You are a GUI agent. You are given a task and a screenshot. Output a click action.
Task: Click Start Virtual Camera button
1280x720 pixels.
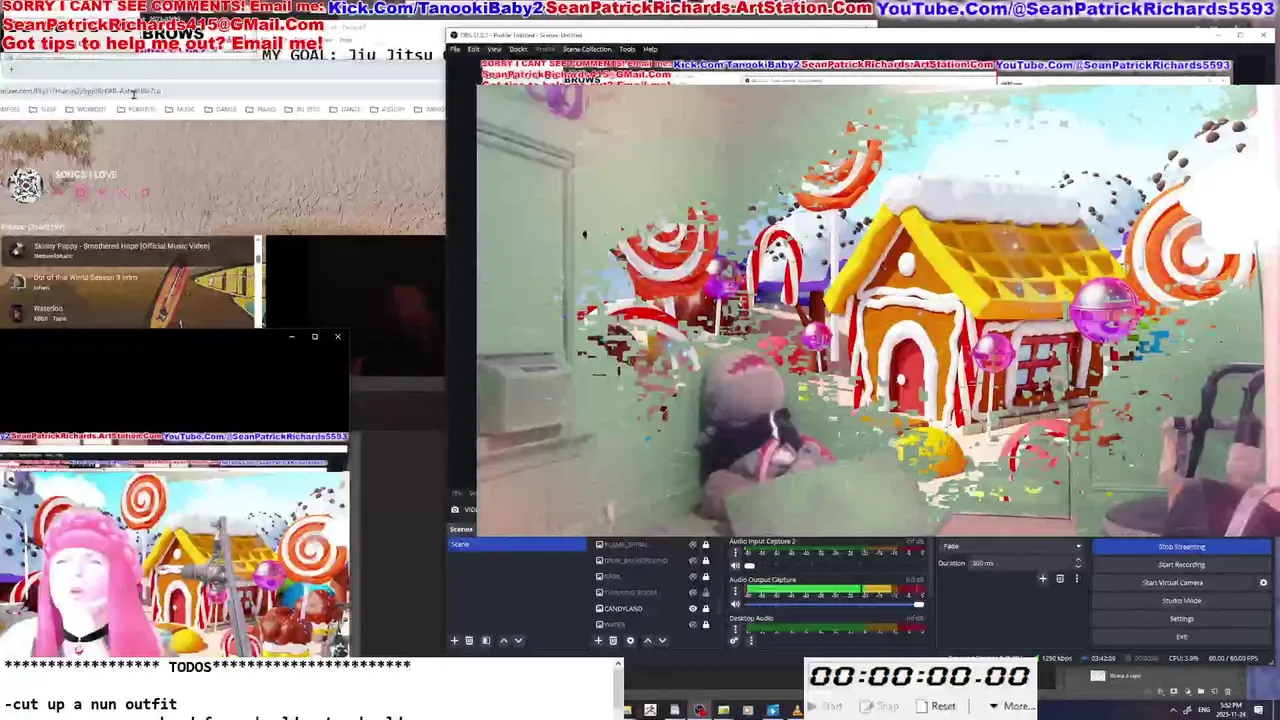[1172, 583]
